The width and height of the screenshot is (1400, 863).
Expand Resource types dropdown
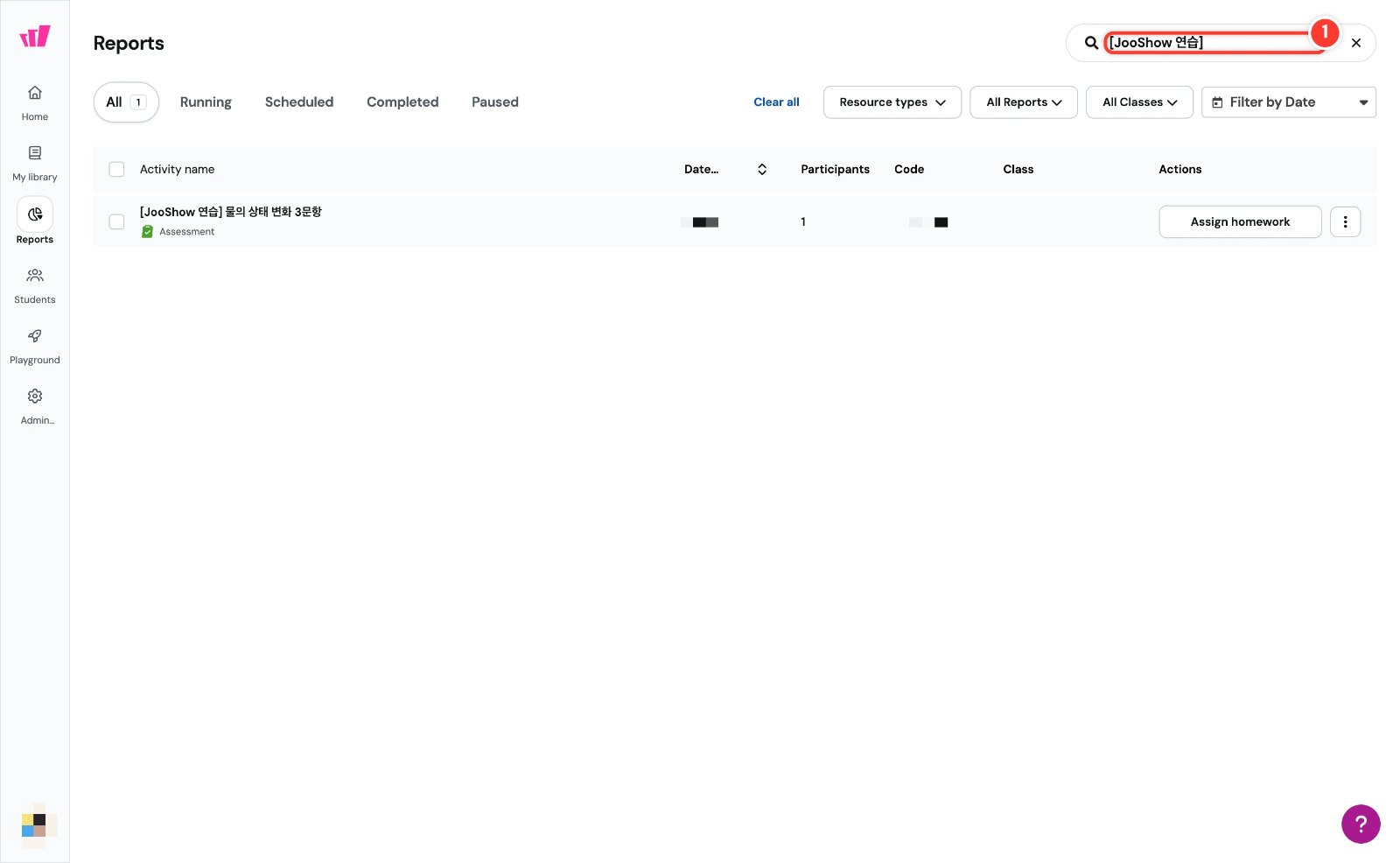[892, 102]
